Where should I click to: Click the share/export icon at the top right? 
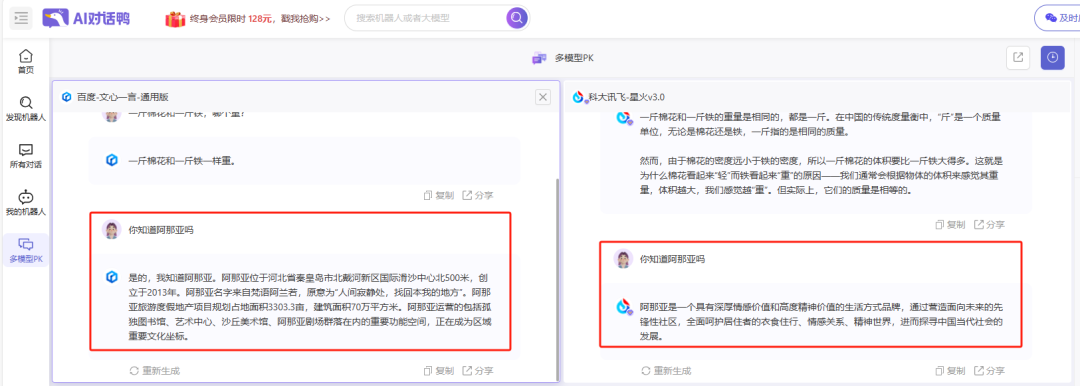tap(1017, 59)
